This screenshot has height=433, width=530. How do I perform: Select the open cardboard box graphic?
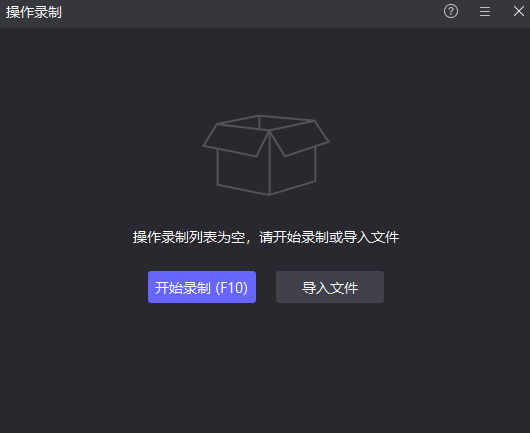point(266,155)
